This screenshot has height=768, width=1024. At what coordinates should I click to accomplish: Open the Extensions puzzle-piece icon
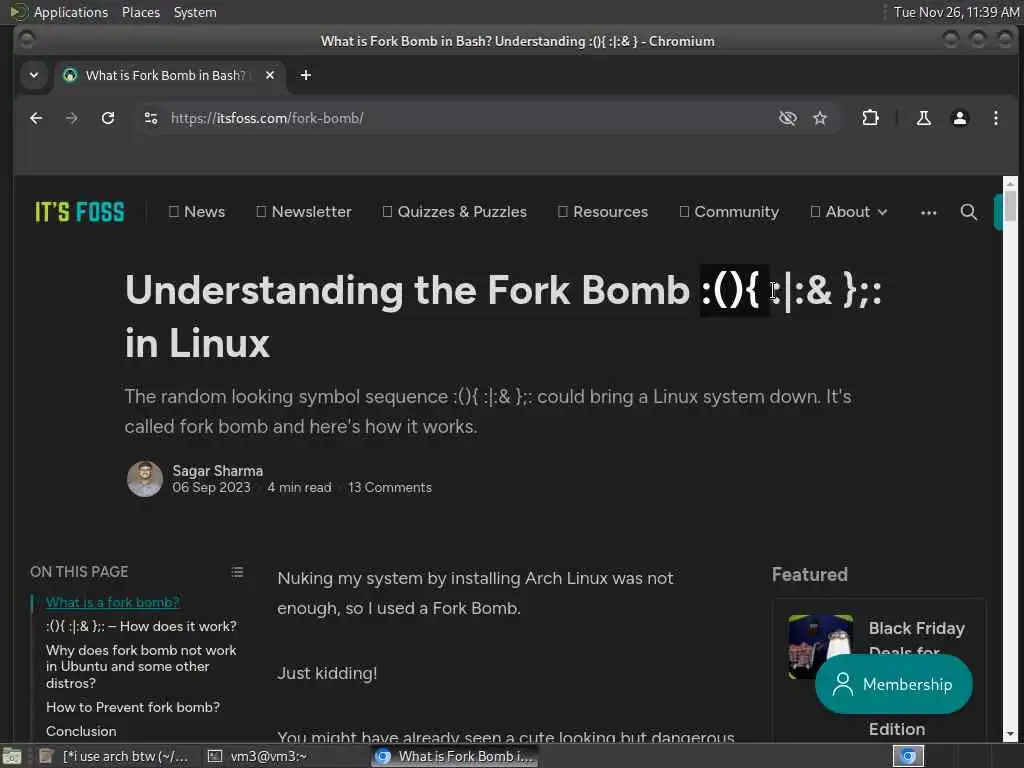click(x=871, y=118)
